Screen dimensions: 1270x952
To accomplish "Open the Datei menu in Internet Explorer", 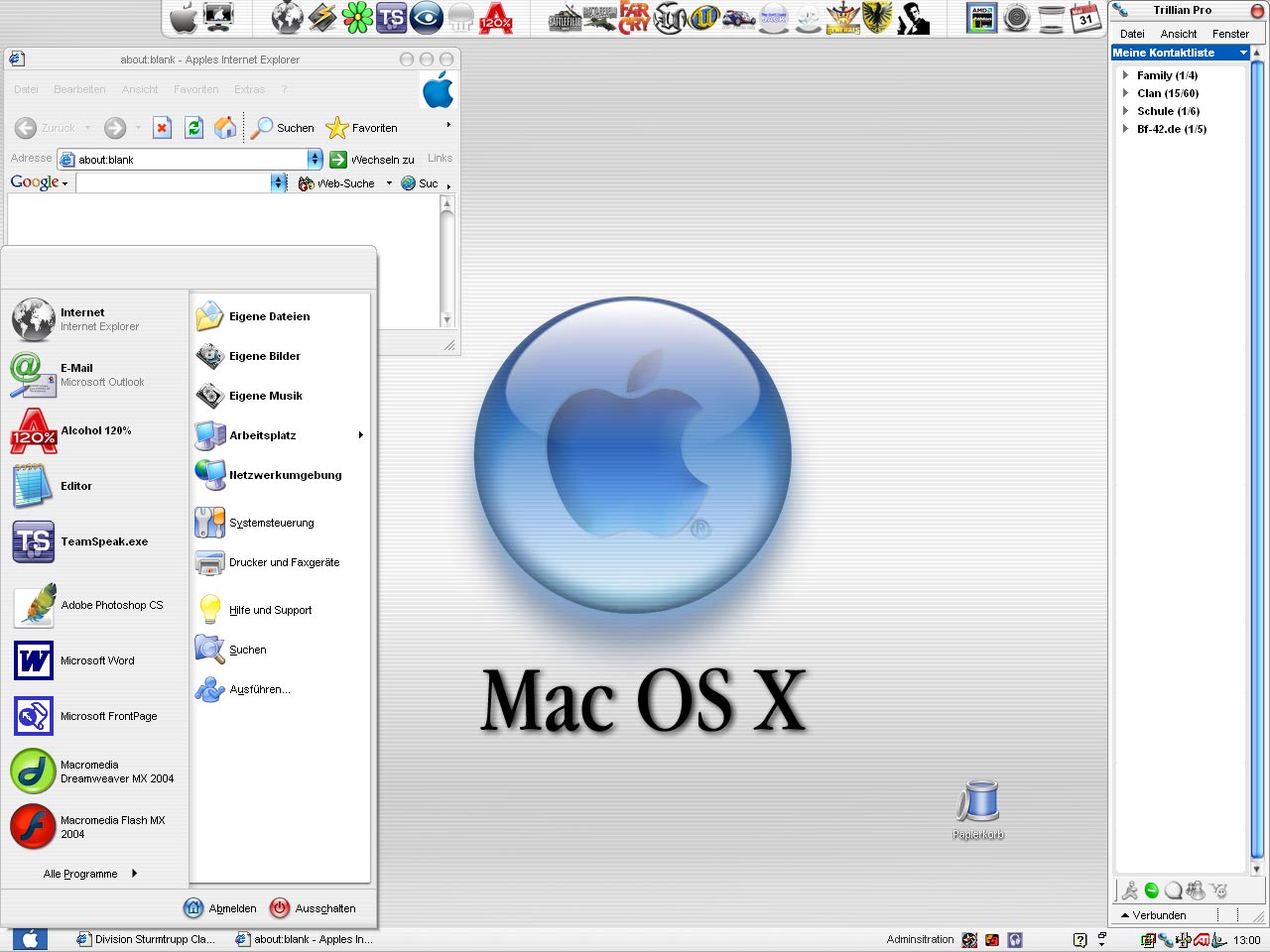I will (x=26, y=89).
